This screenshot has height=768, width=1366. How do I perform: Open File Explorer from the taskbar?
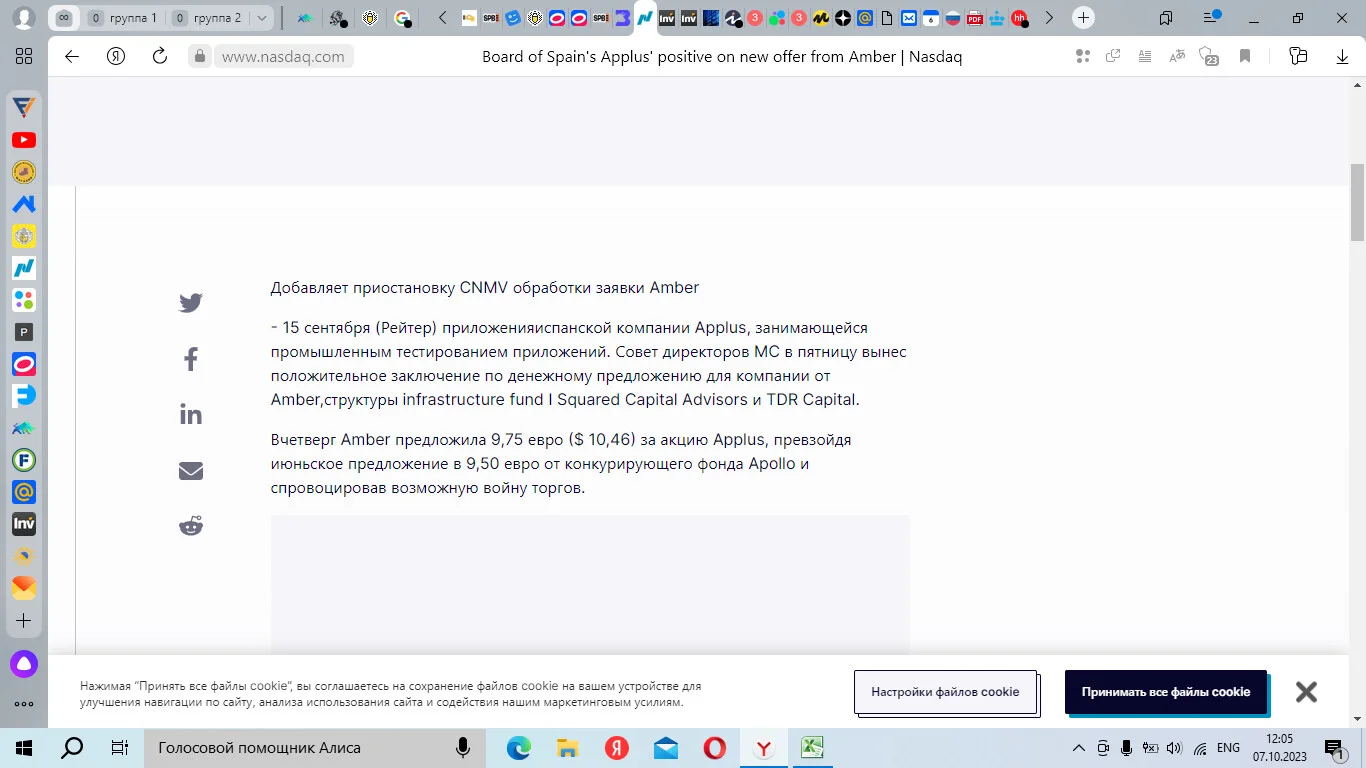[567, 748]
